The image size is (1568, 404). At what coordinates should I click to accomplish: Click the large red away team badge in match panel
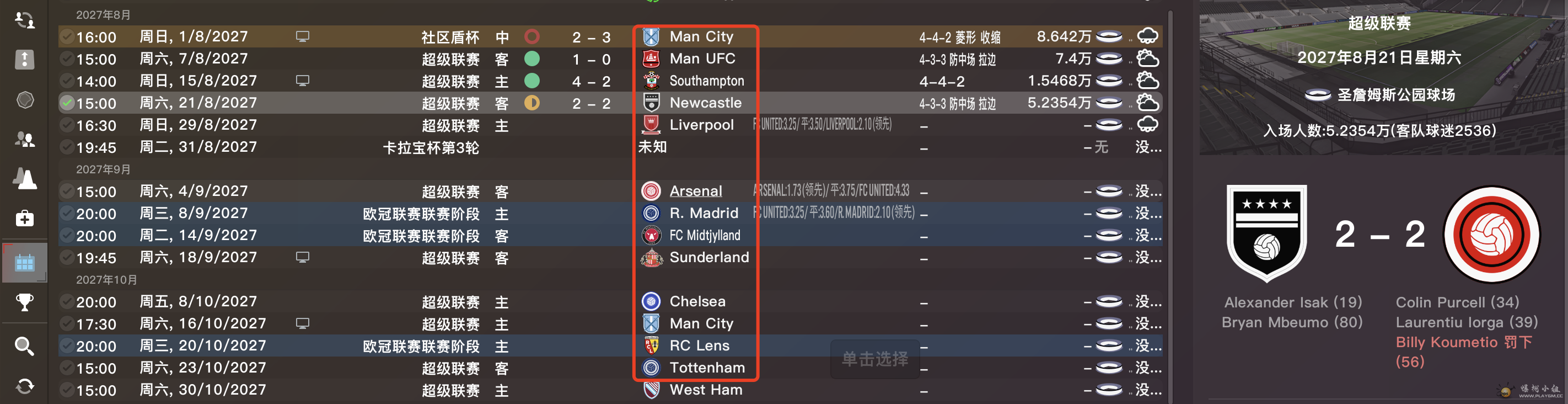[1491, 235]
